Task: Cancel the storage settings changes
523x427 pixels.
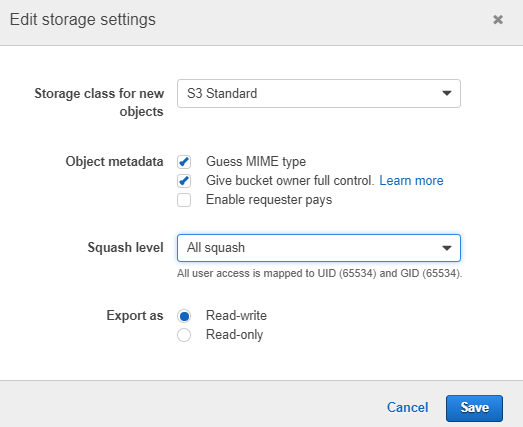Action: click(407, 408)
